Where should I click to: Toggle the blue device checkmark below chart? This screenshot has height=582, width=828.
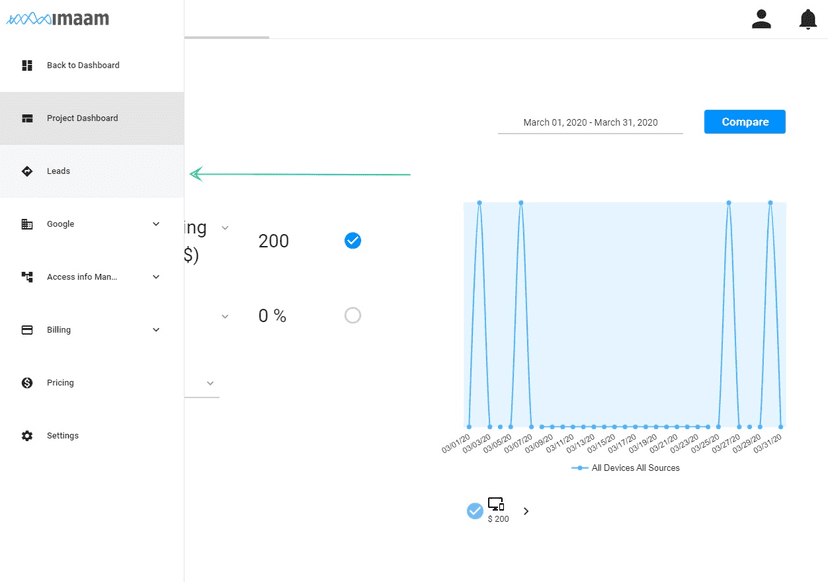point(475,511)
